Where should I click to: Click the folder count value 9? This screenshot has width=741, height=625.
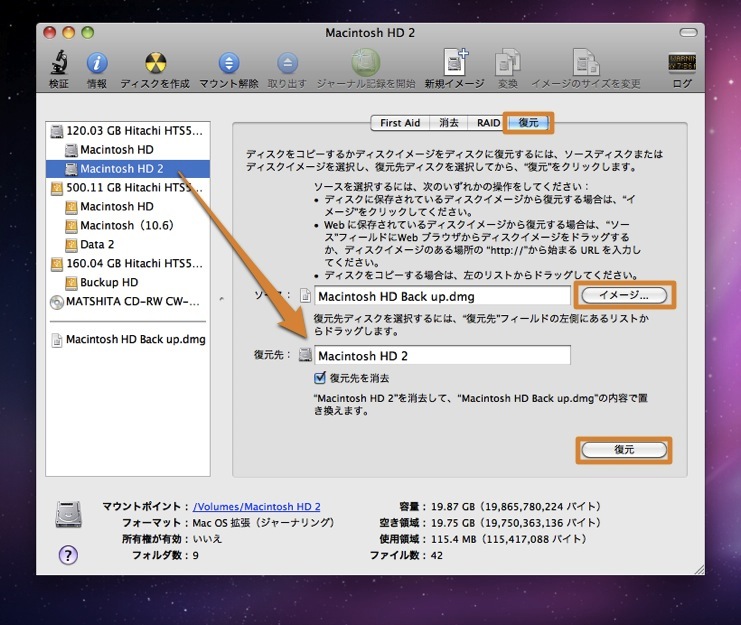tap(195, 556)
